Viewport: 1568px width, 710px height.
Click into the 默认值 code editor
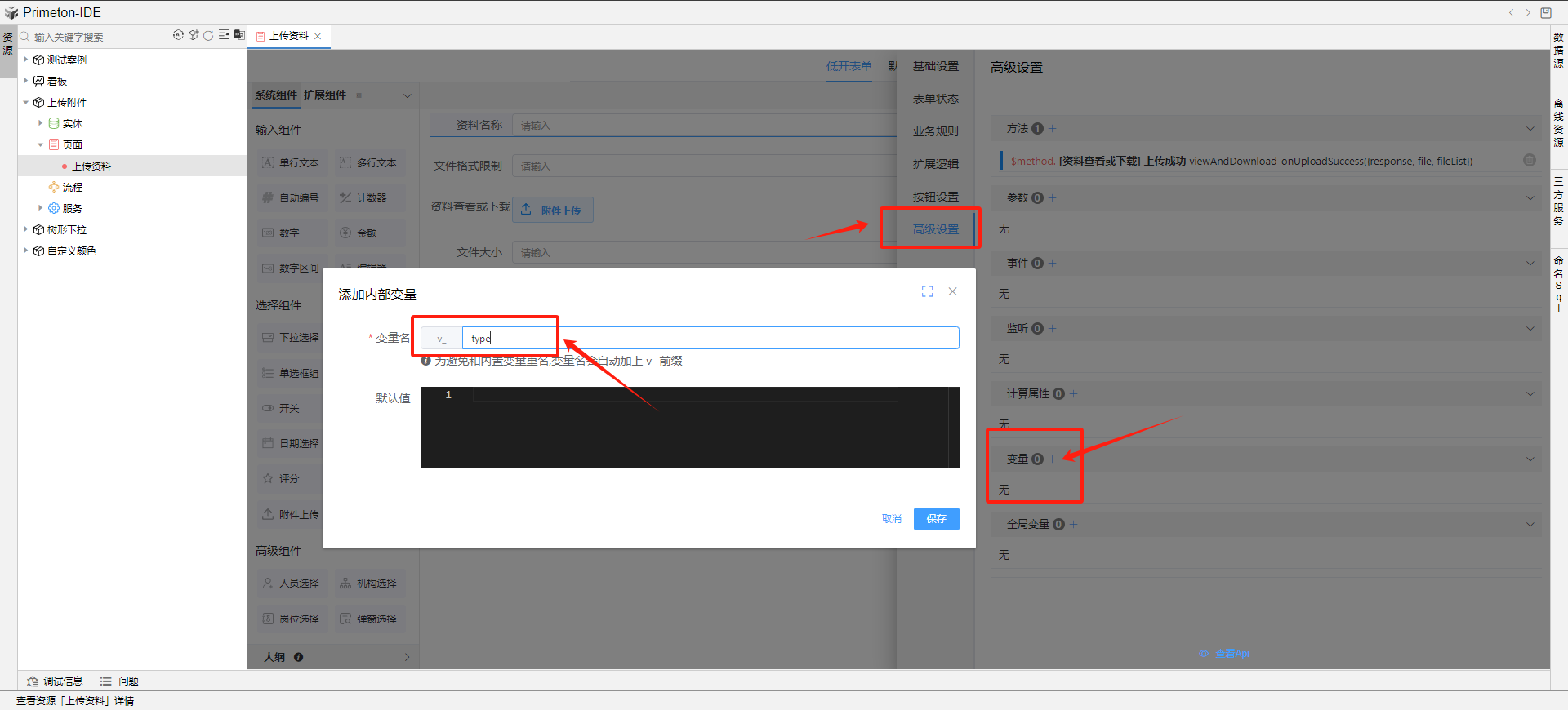[x=702, y=427]
